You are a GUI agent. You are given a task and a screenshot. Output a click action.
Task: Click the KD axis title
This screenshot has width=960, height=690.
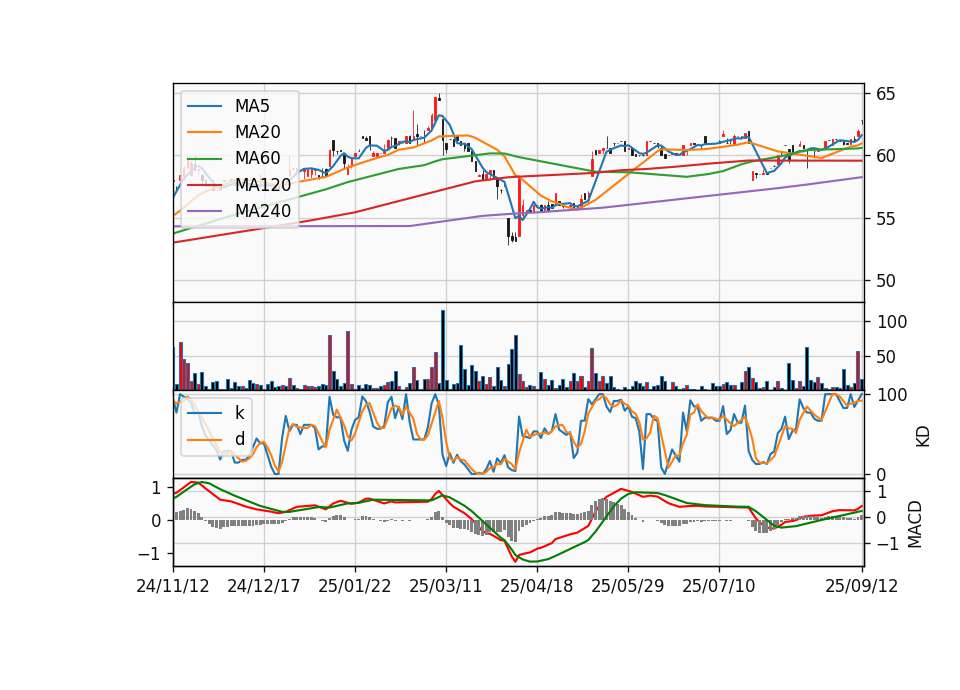(x=923, y=437)
